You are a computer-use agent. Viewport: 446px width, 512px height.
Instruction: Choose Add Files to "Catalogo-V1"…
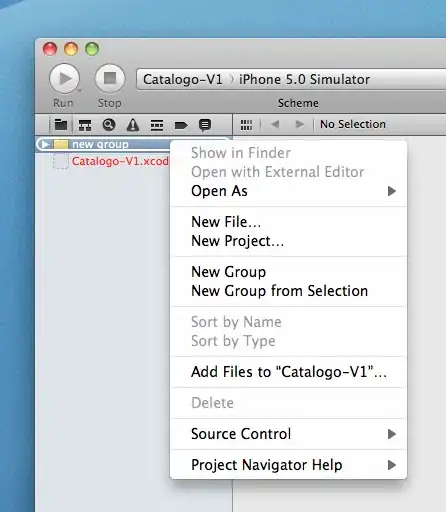(x=288, y=372)
